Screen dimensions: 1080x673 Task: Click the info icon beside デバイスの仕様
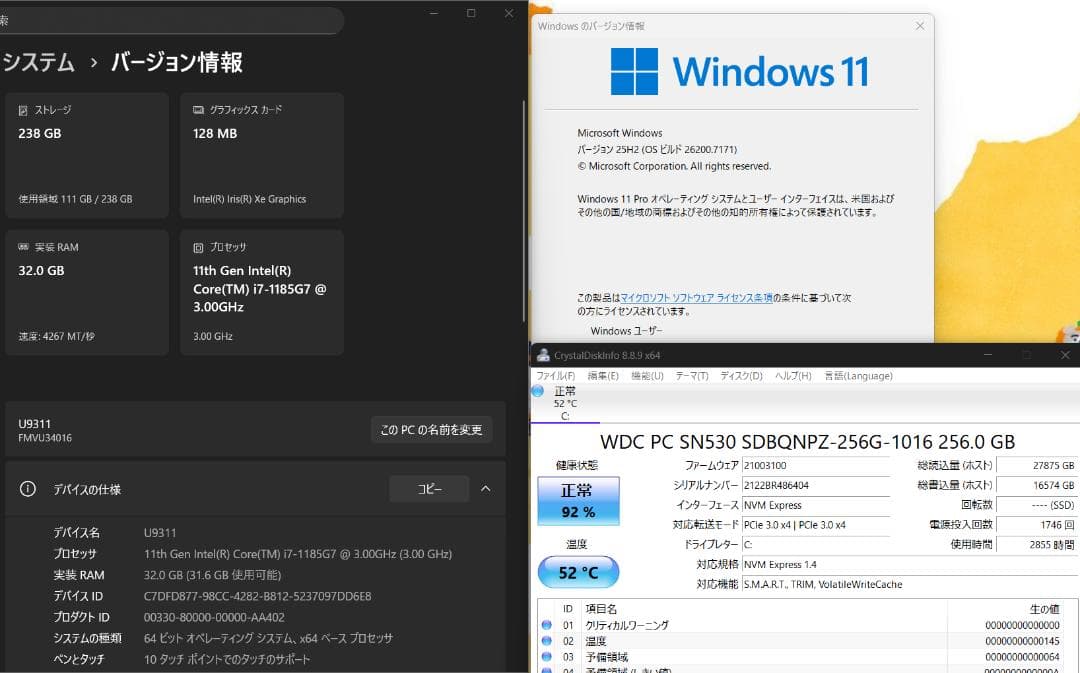click(28, 489)
